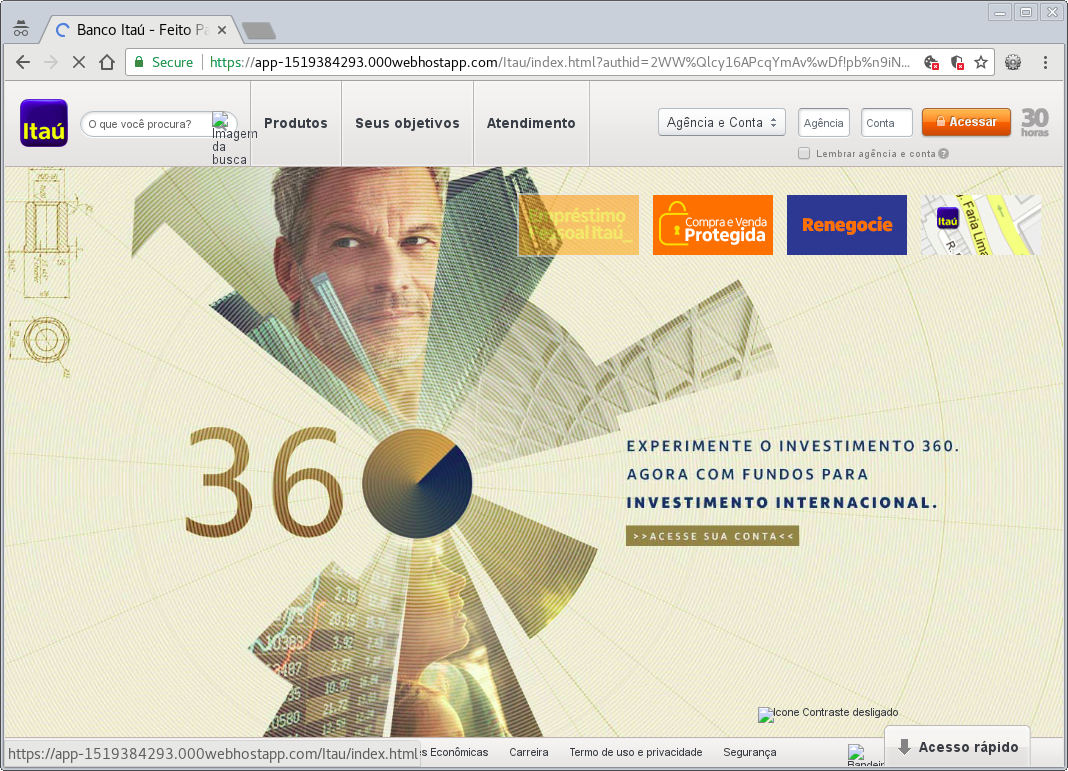1068x771 pixels.
Task: Check Lembrar agência e conta checkbox
Action: (804, 153)
